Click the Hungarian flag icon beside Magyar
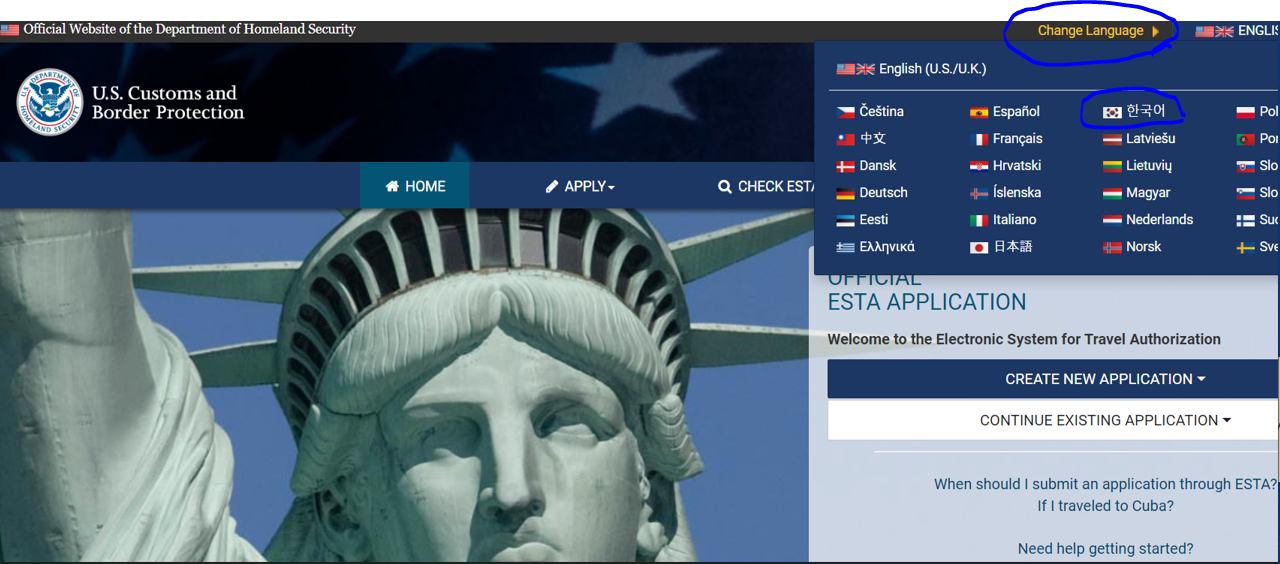This screenshot has width=1280, height=564. point(1112,193)
